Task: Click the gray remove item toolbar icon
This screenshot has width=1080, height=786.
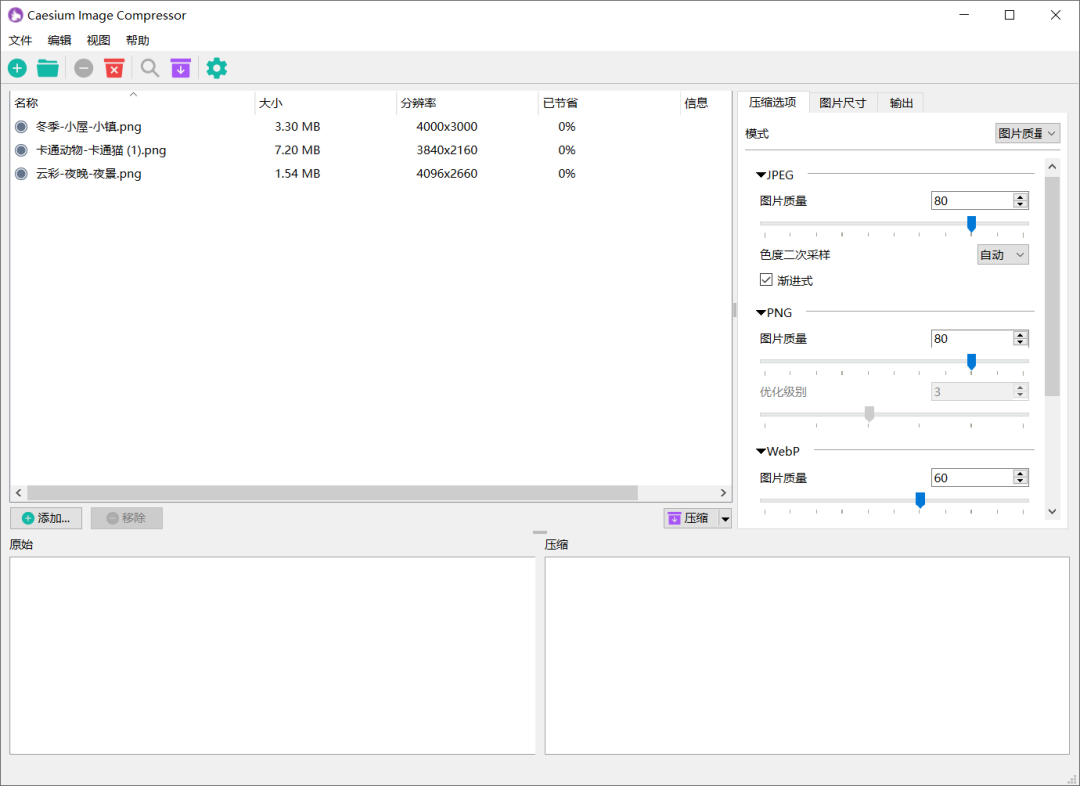Action: pos(83,68)
